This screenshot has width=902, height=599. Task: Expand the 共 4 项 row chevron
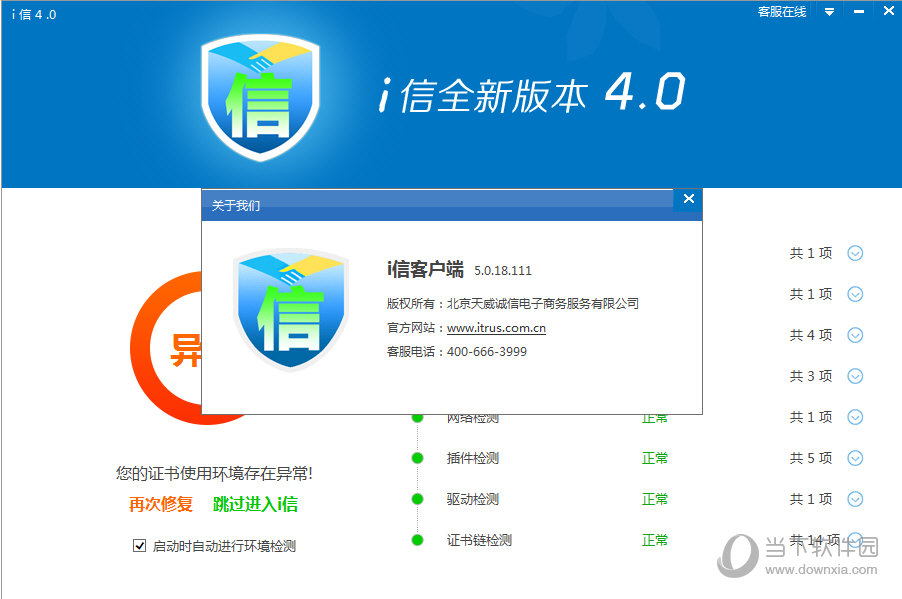tap(855, 335)
